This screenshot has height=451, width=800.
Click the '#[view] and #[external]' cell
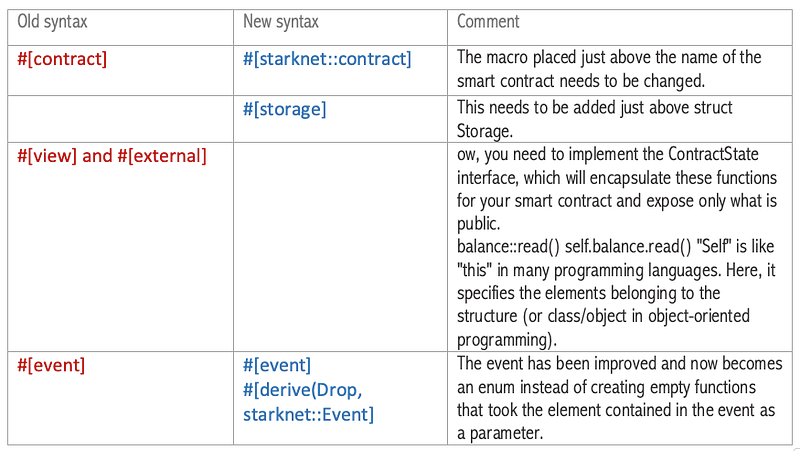112,156
